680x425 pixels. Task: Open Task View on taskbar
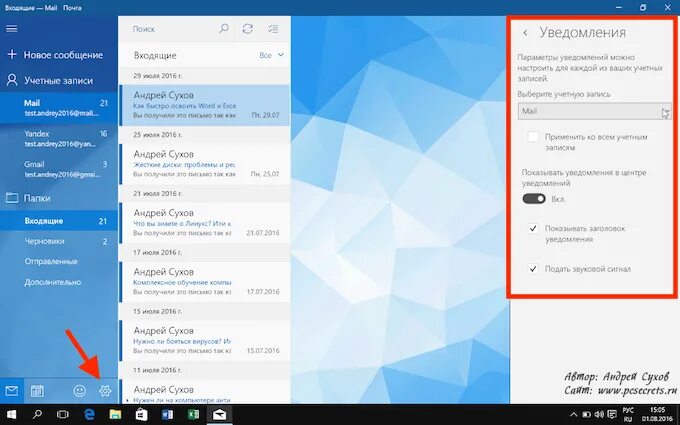click(63, 415)
